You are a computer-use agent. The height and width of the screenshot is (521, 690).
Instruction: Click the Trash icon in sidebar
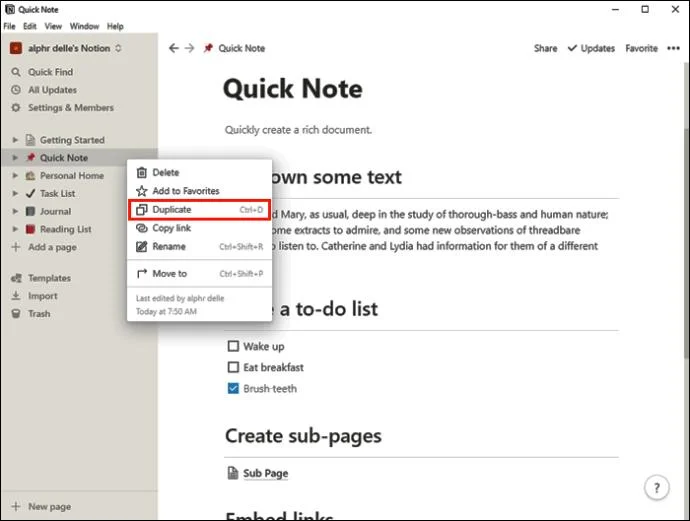click(16, 314)
